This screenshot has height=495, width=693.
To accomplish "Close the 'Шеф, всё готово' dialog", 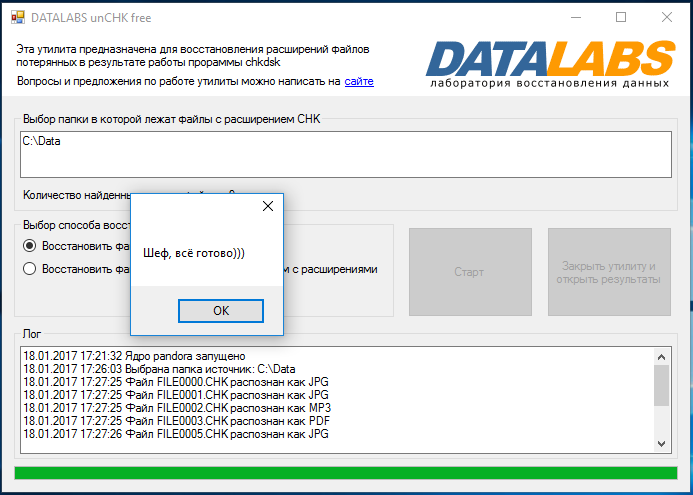I will (268, 206).
